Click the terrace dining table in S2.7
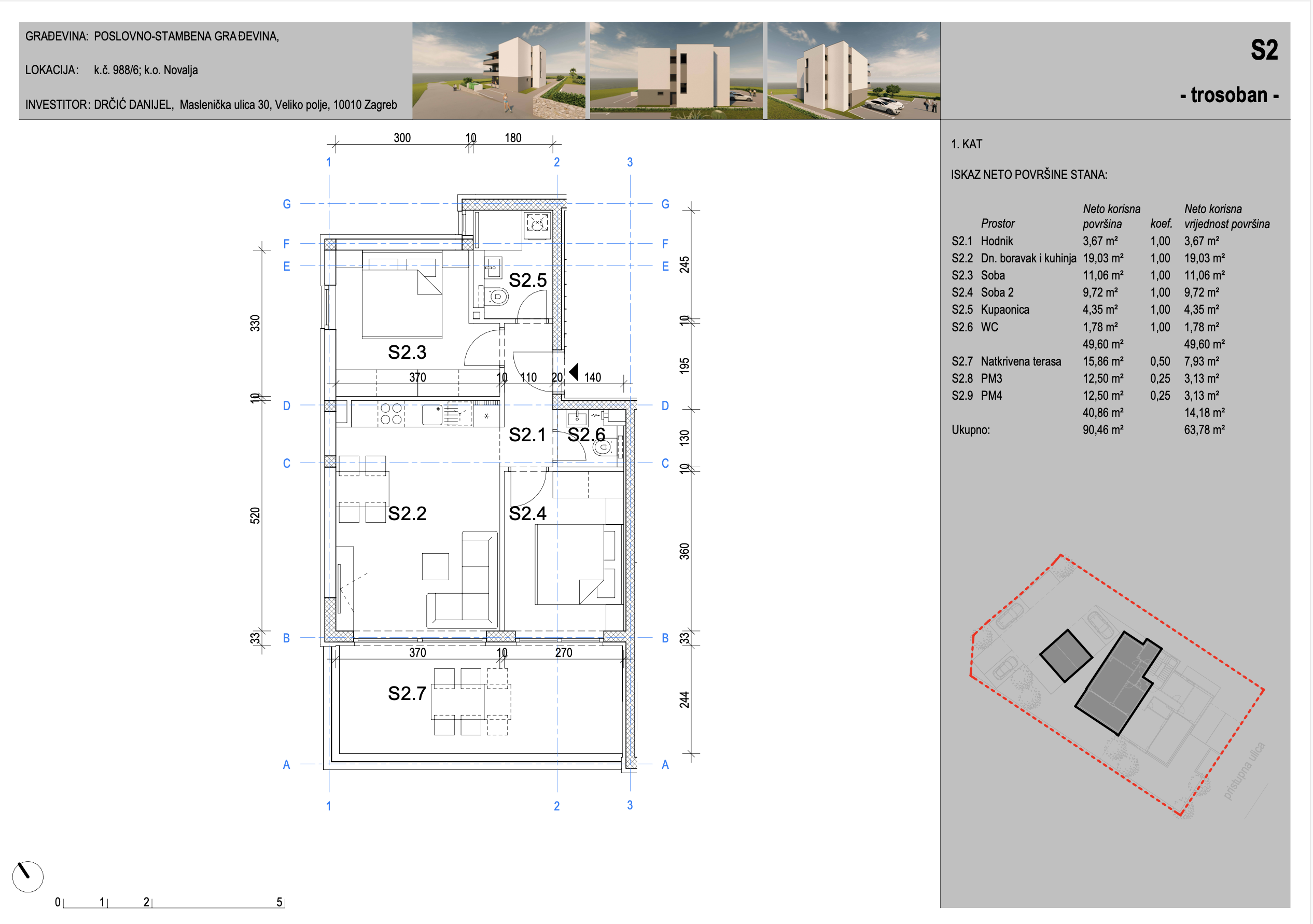 471,702
